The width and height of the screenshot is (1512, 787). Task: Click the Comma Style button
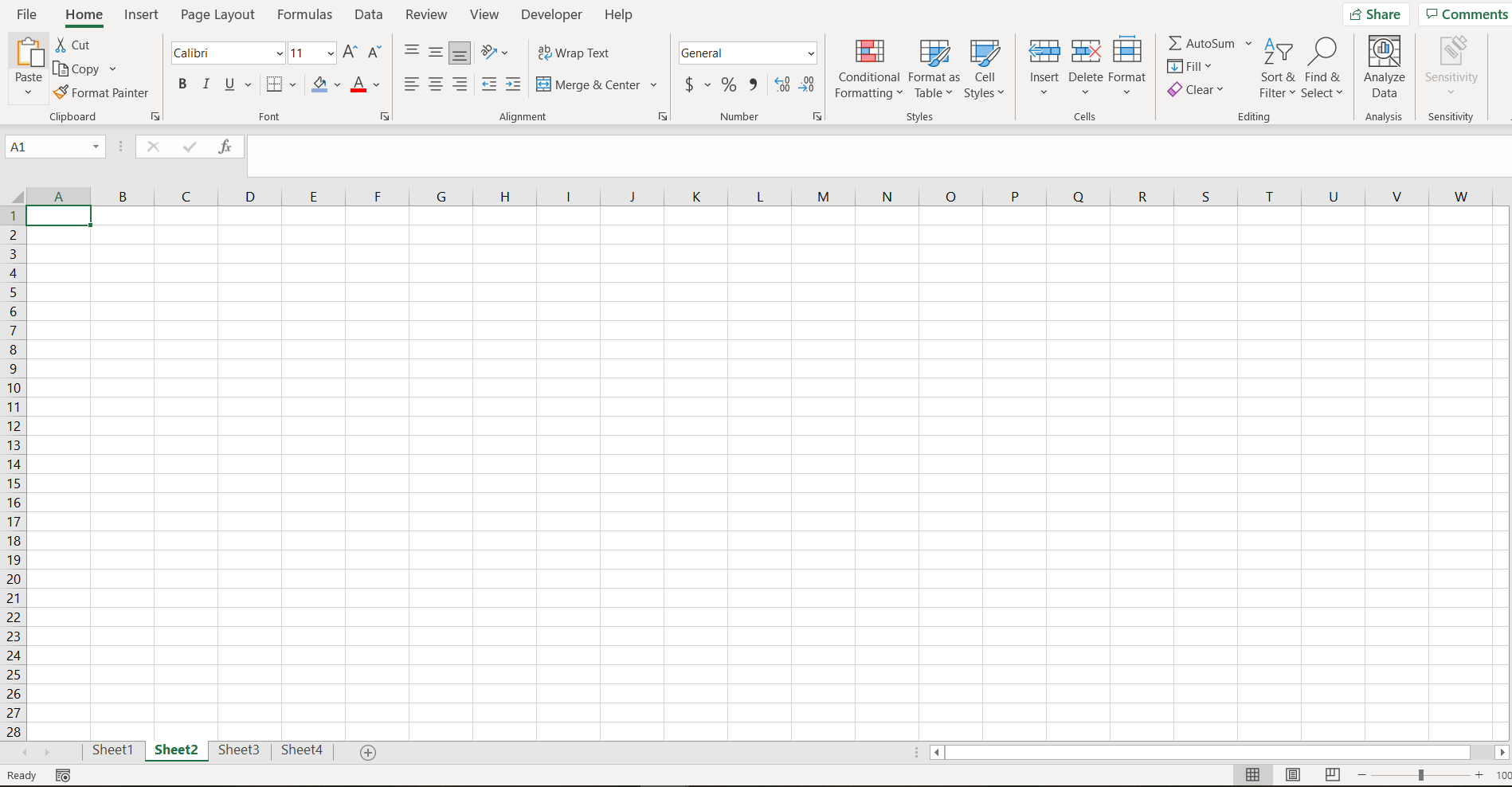752,84
